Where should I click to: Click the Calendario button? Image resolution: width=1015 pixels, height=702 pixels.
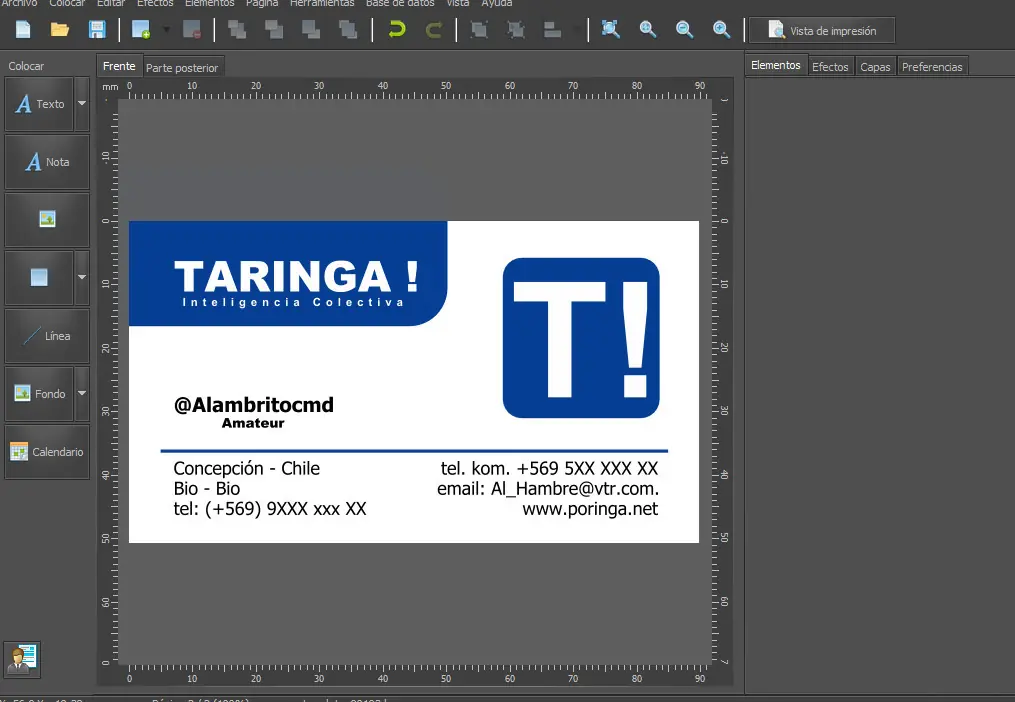tap(47, 452)
